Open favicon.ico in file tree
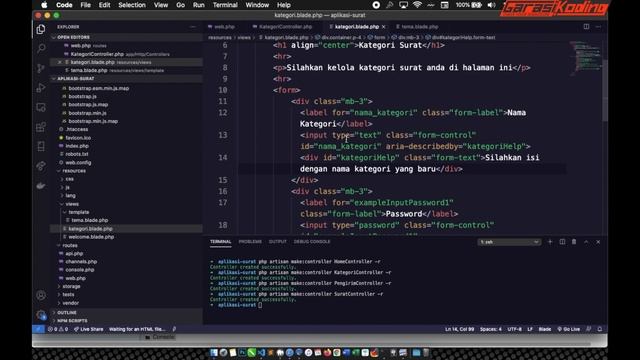The width and height of the screenshot is (640, 360). click(78, 138)
